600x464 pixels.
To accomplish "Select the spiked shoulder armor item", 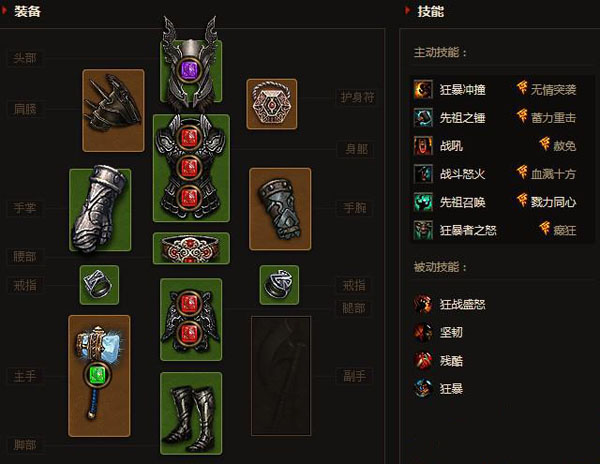I will pyautogui.click(x=113, y=110).
